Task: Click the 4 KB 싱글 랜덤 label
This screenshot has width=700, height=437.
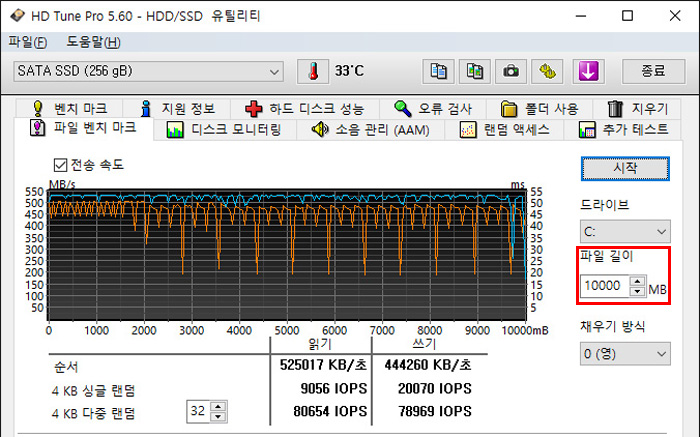Action: pyautogui.click(x=93, y=391)
